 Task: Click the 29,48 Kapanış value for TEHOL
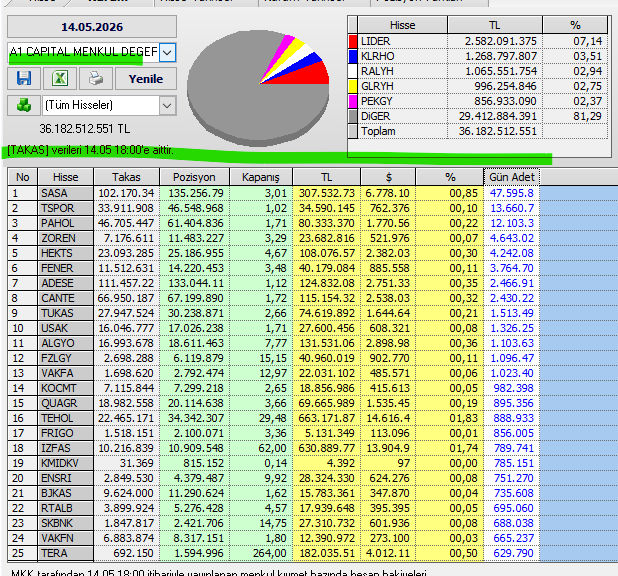point(261,418)
